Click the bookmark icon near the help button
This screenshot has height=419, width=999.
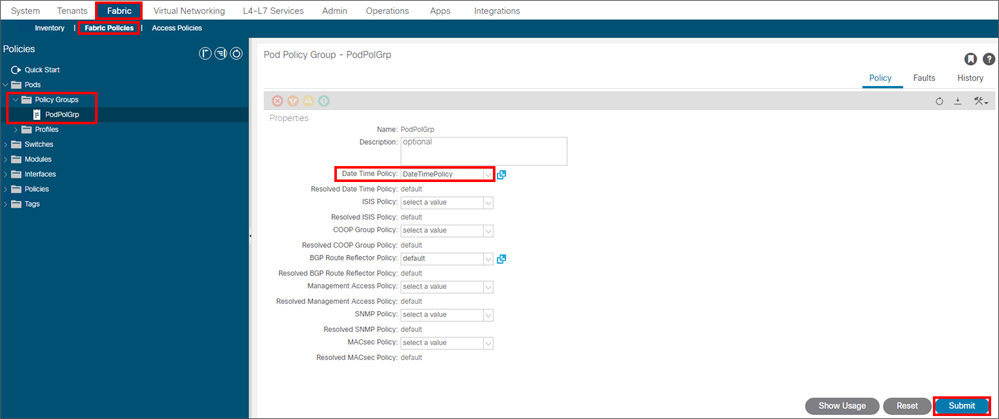pos(970,59)
